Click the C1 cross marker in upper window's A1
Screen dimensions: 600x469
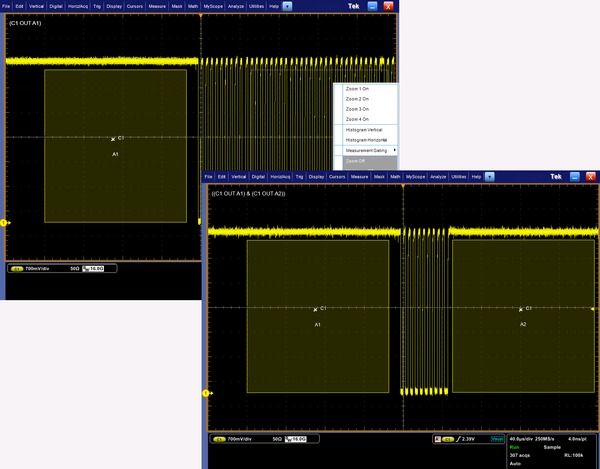click(x=113, y=139)
